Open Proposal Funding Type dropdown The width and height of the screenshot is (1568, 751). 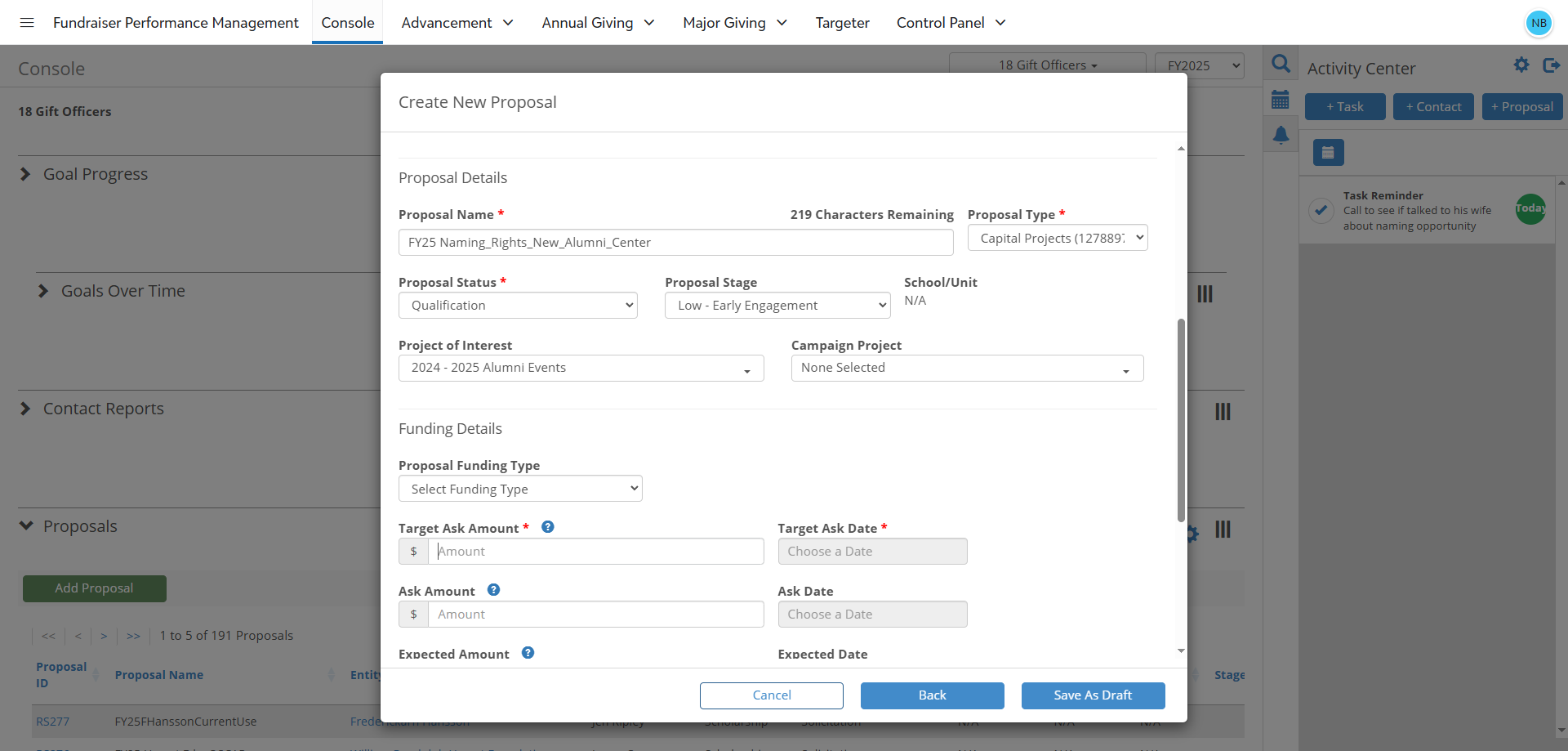[520, 489]
